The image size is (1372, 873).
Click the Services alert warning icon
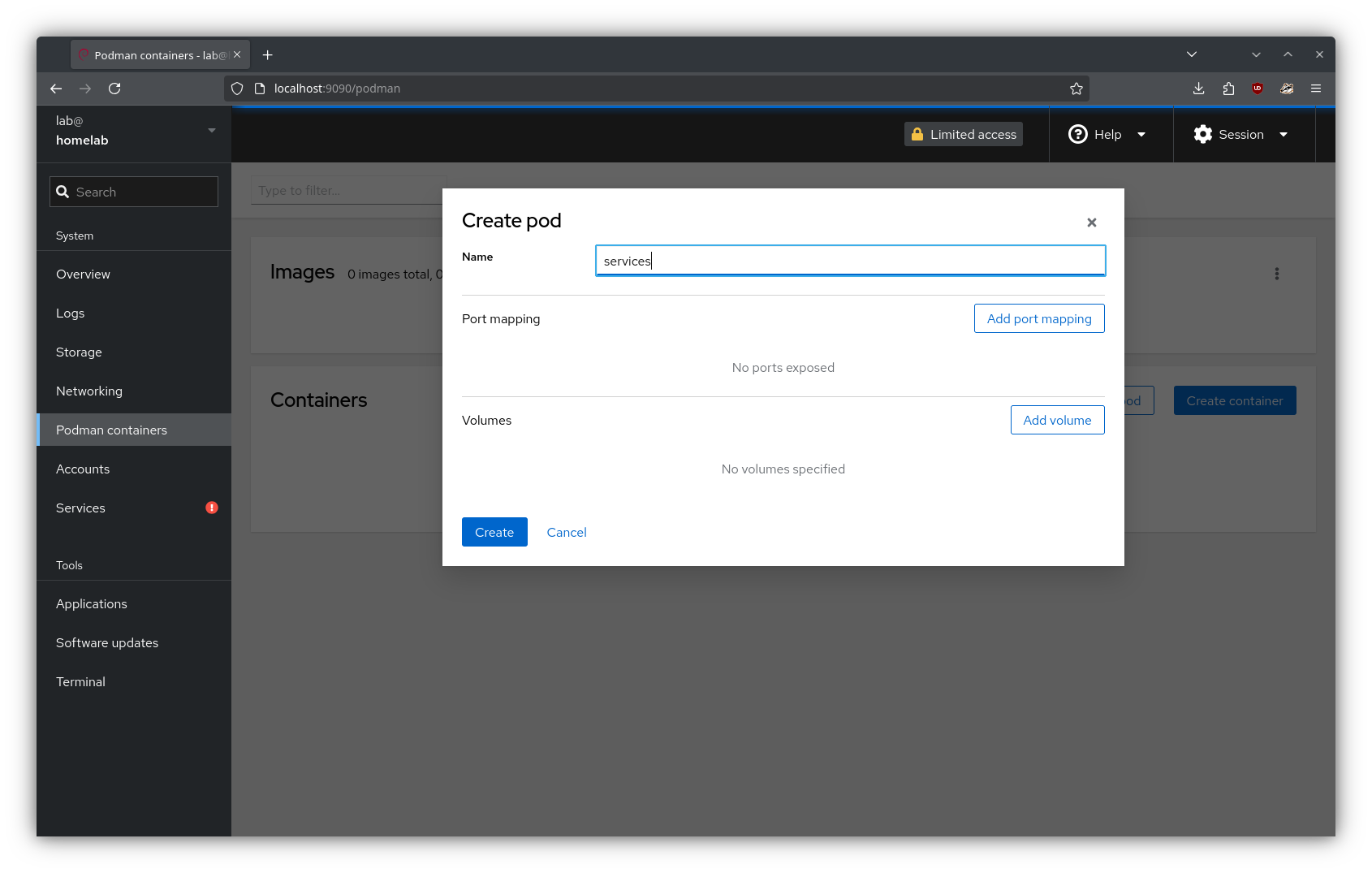(x=212, y=508)
